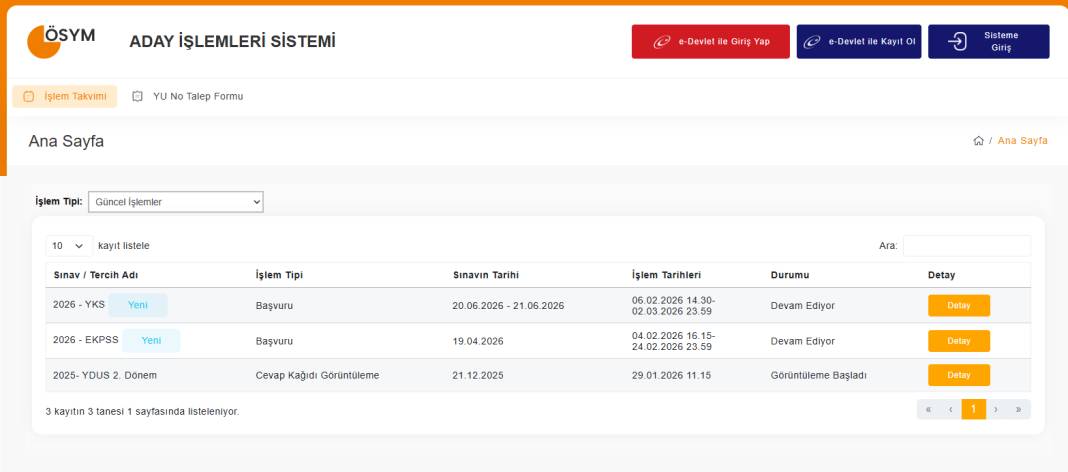Image resolution: width=1068 pixels, height=472 pixels.
Task: Open Detay for 2025 - YDUS 2. Dönem
Action: 958,375
